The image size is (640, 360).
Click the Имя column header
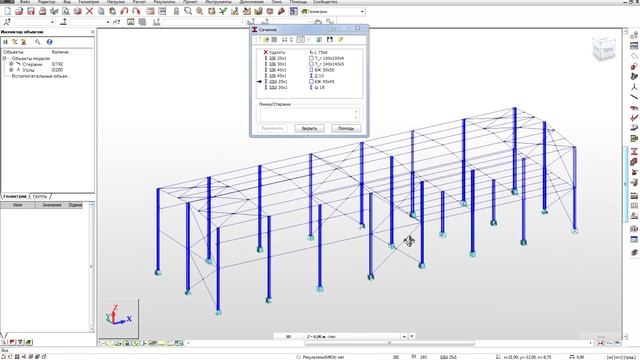pos(18,205)
